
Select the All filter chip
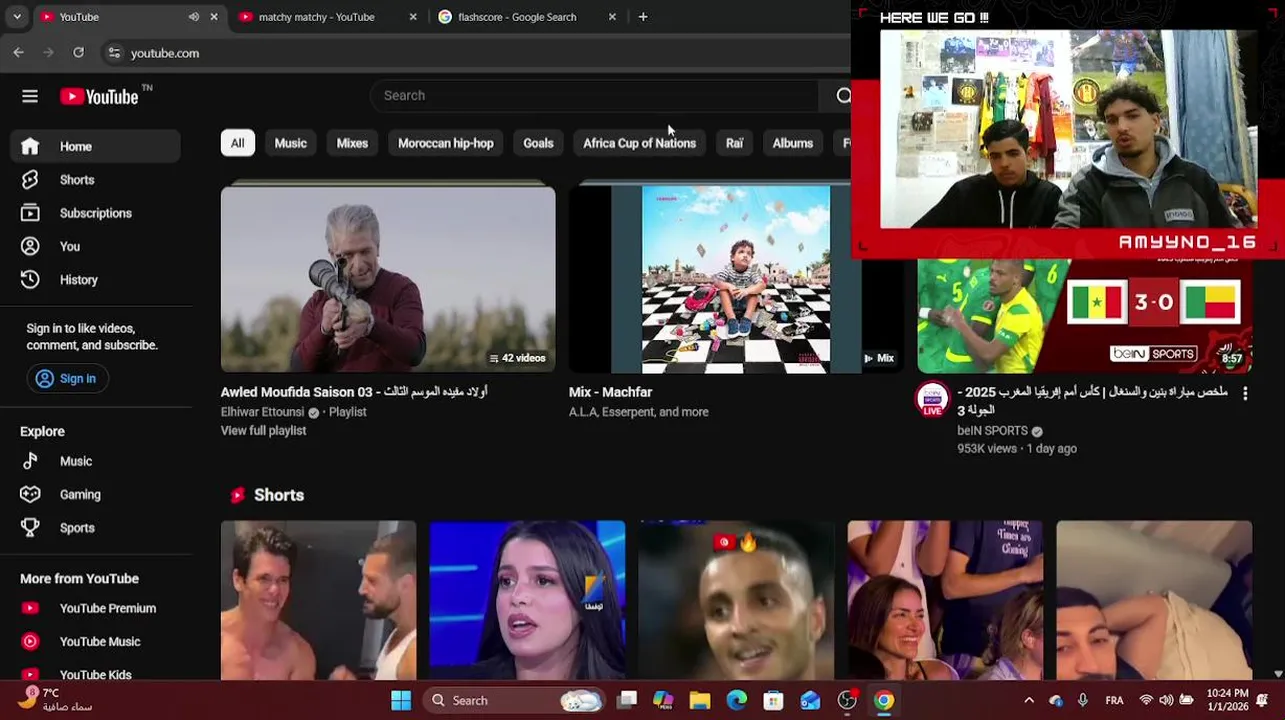pyautogui.click(x=237, y=143)
